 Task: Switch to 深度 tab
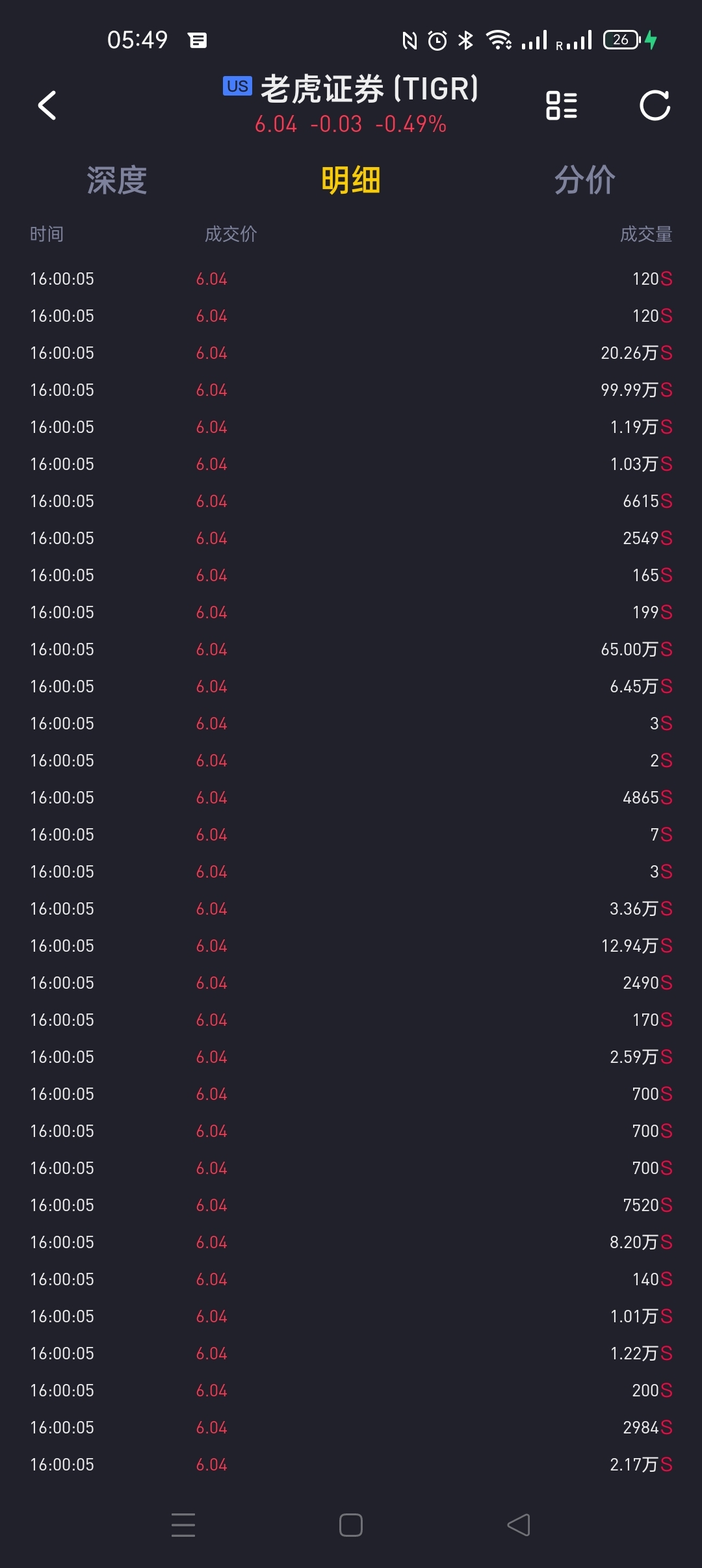click(x=117, y=180)
